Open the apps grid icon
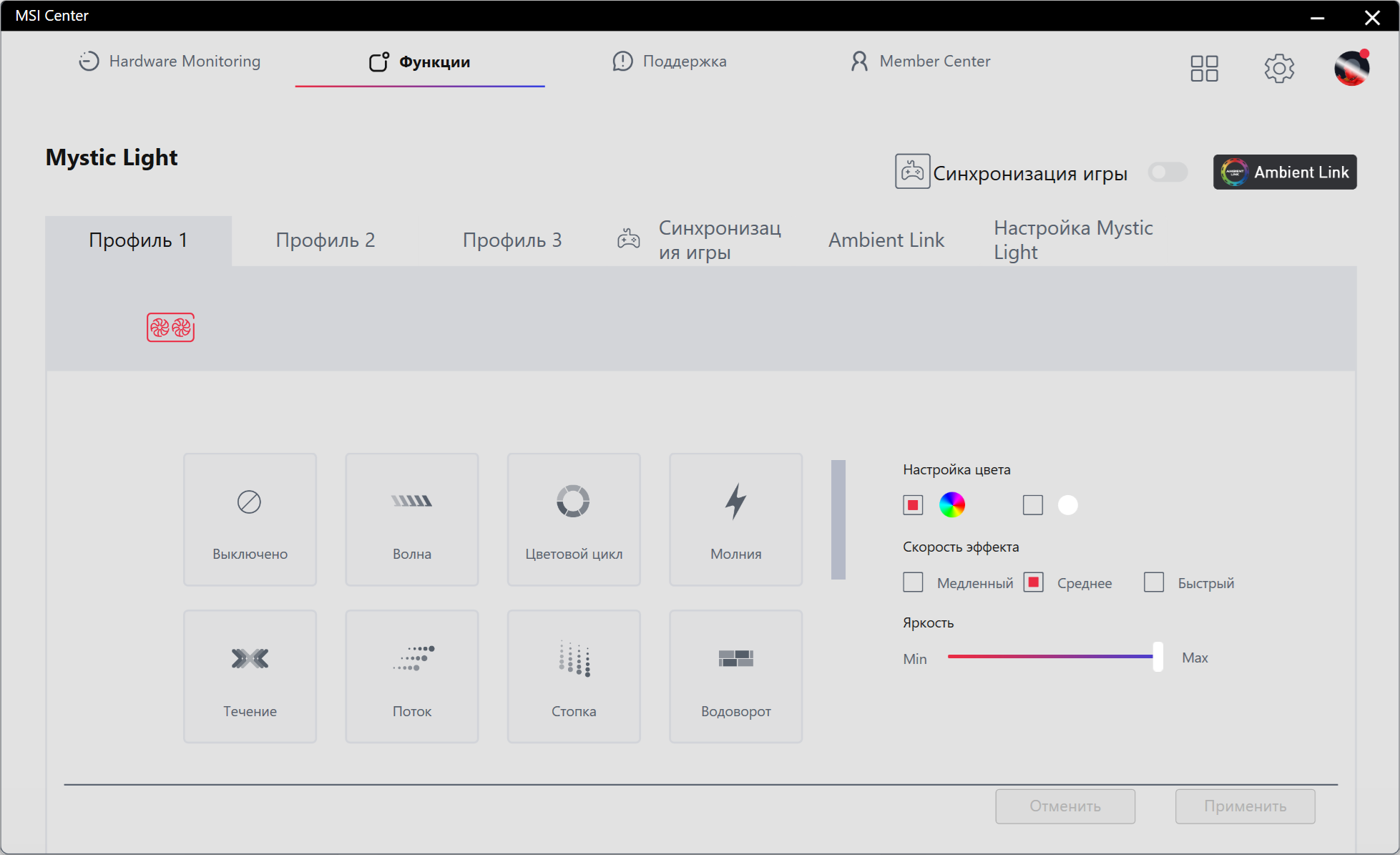The image size is (1400, 855). [x=1204, y=69]
